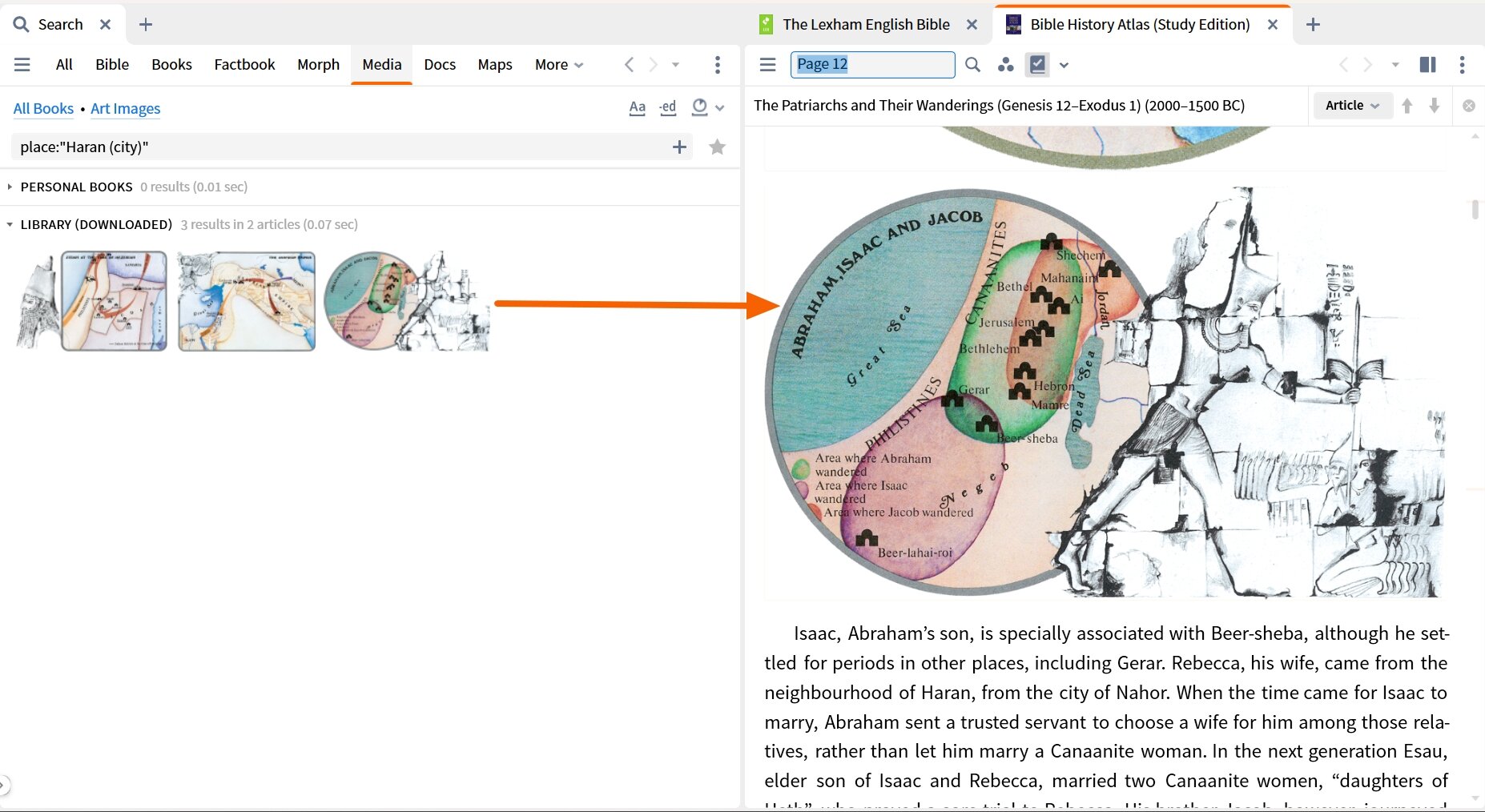1485x812 pixels.
Task: Click the All Books link
Action: 43,108
